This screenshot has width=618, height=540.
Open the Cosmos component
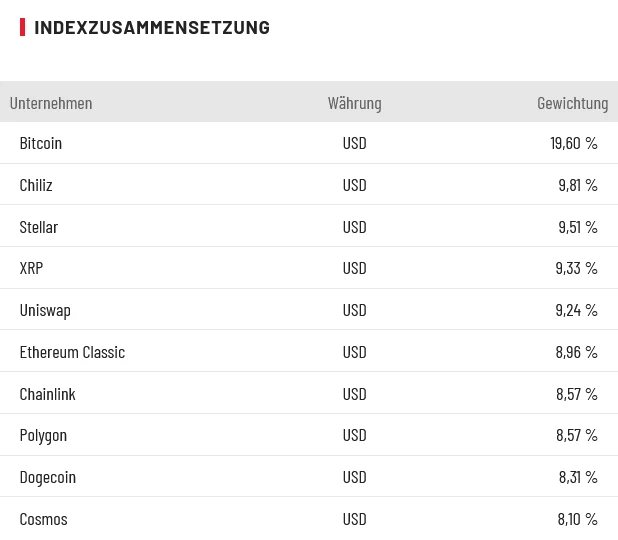pos(44,519)
